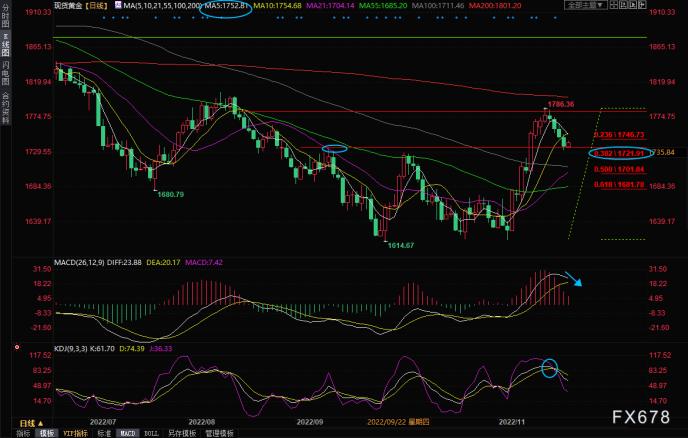The width and height of the screenshot is (688, 438).
Task: Click the last chart toolbar icon at top right
Action: pyautogui.click(x=642, y=5)
